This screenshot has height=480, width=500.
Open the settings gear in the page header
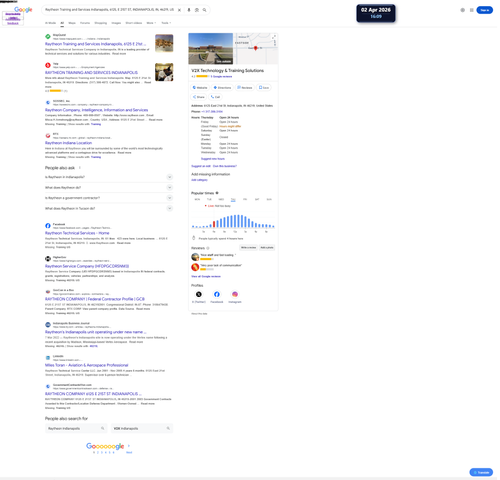tap(463, 10)
